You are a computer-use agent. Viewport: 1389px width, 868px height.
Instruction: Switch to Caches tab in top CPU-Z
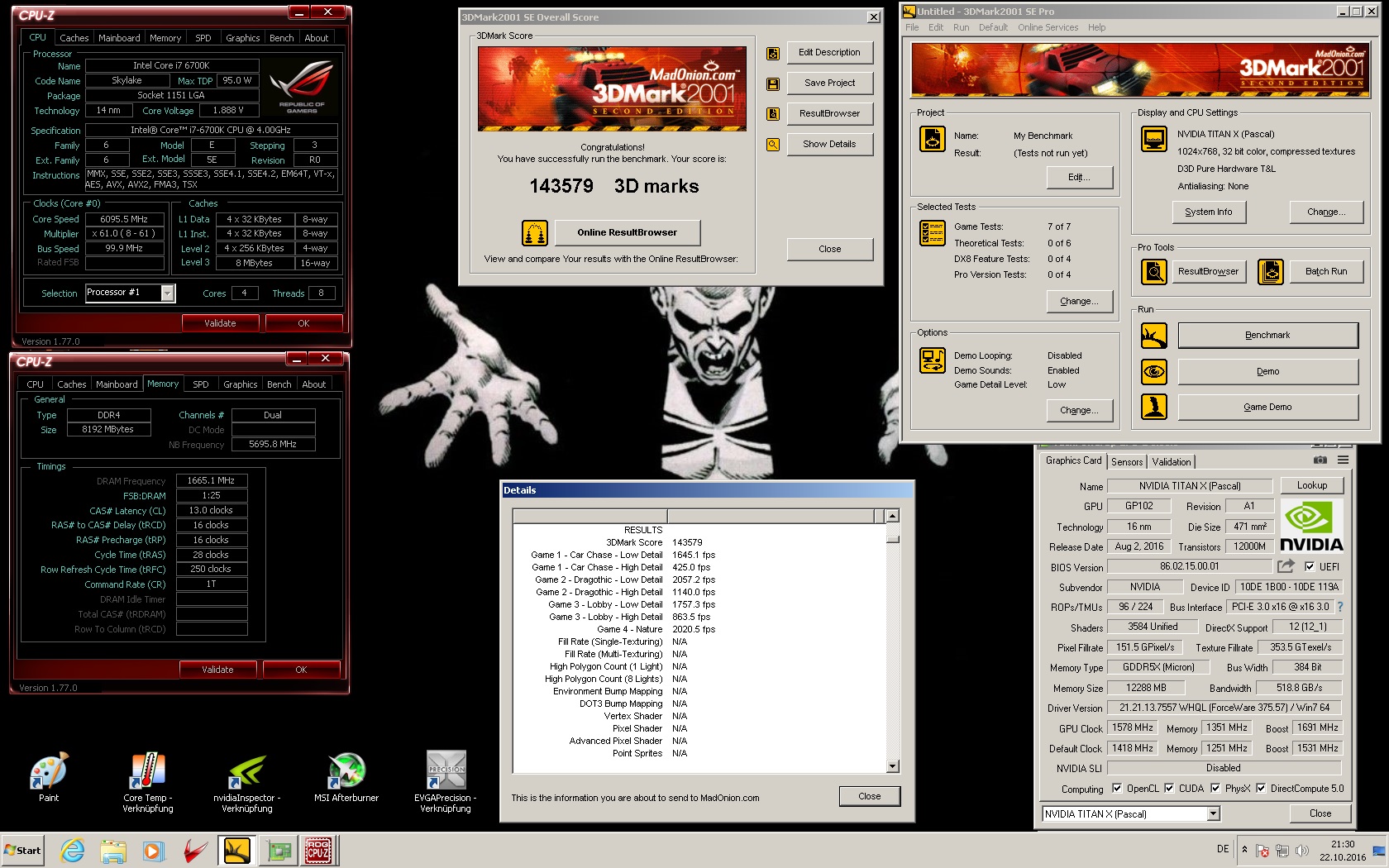click(x=74, y=38)
